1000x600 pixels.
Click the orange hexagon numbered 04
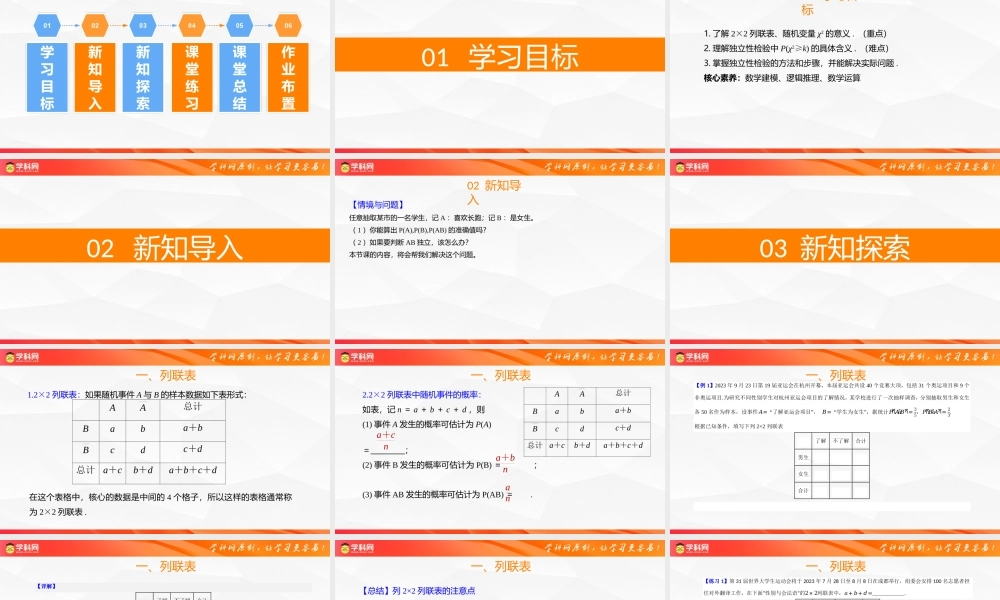click(x=191, y=26)
